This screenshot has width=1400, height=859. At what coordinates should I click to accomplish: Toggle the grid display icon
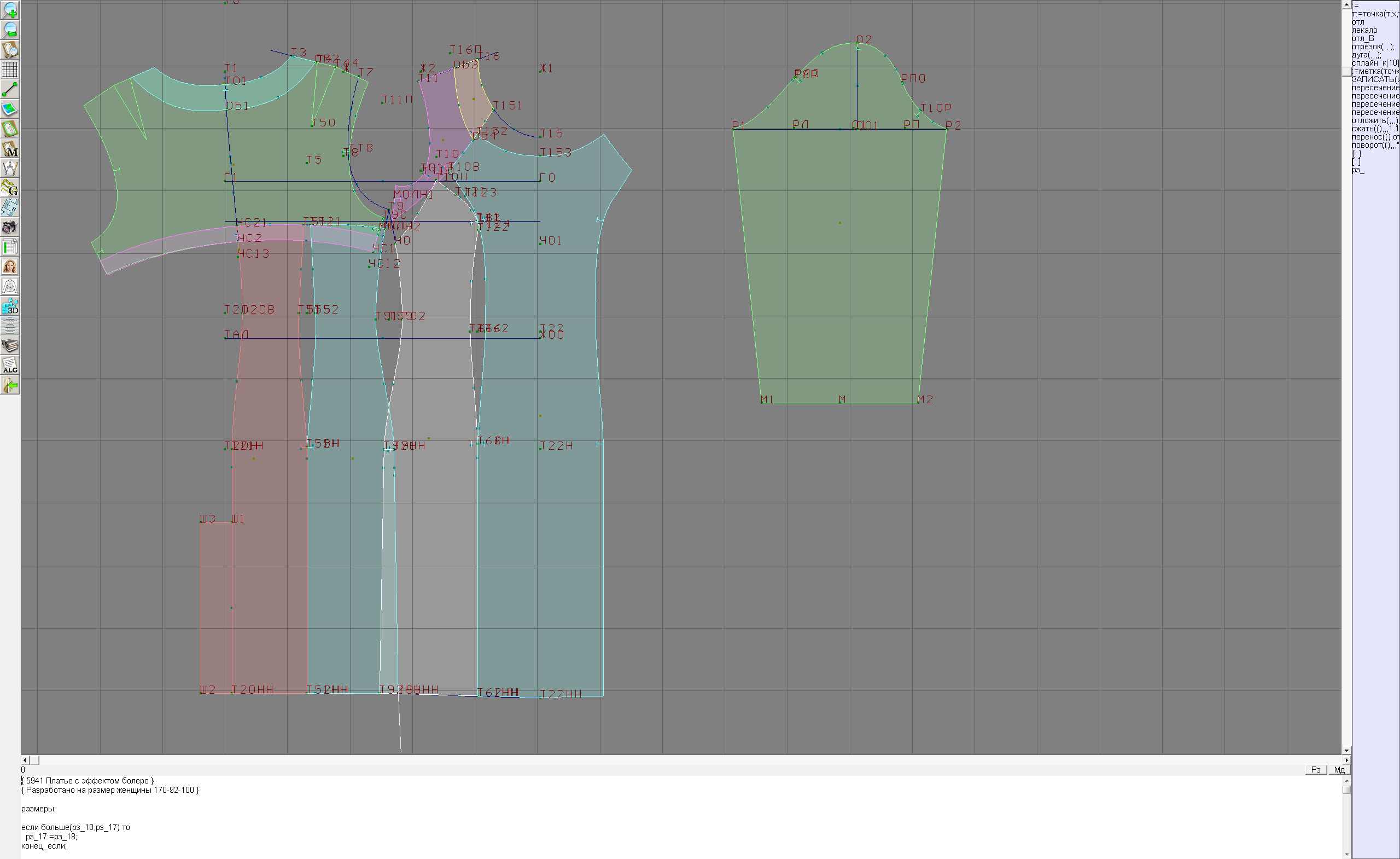(x=10, y=69)
